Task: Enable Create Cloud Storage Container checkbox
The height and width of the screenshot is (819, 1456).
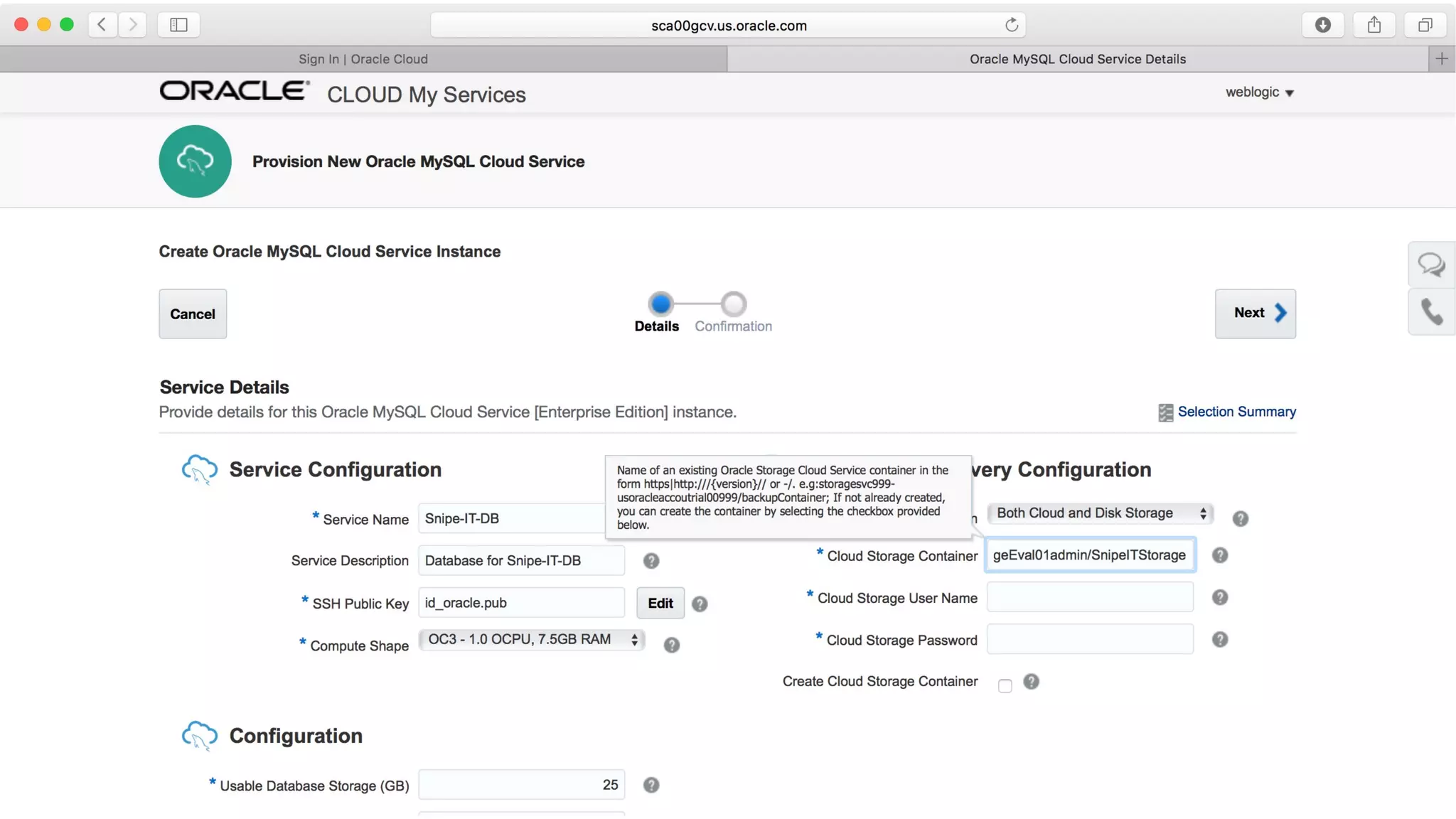Action: [1005, 685]
